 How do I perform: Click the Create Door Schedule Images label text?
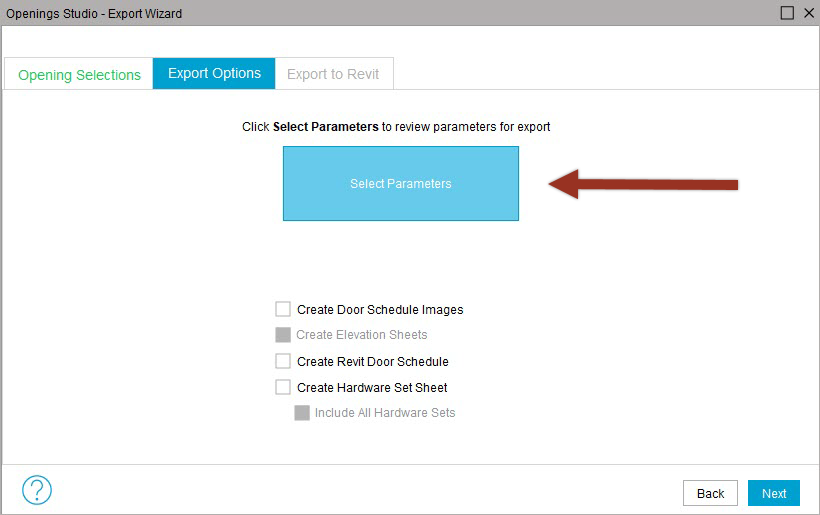coord(380,310)
